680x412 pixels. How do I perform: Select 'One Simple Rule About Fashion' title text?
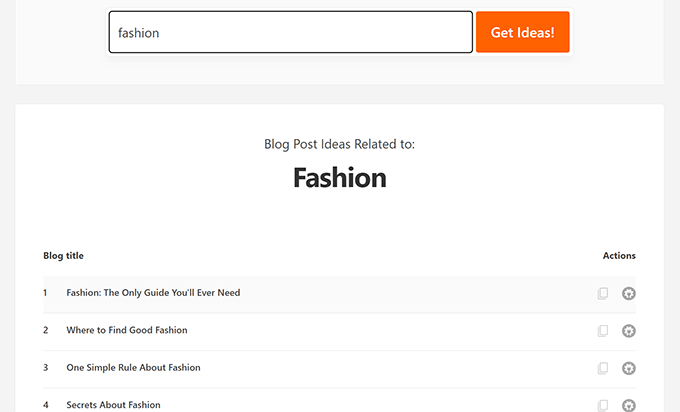click(133, 367)
